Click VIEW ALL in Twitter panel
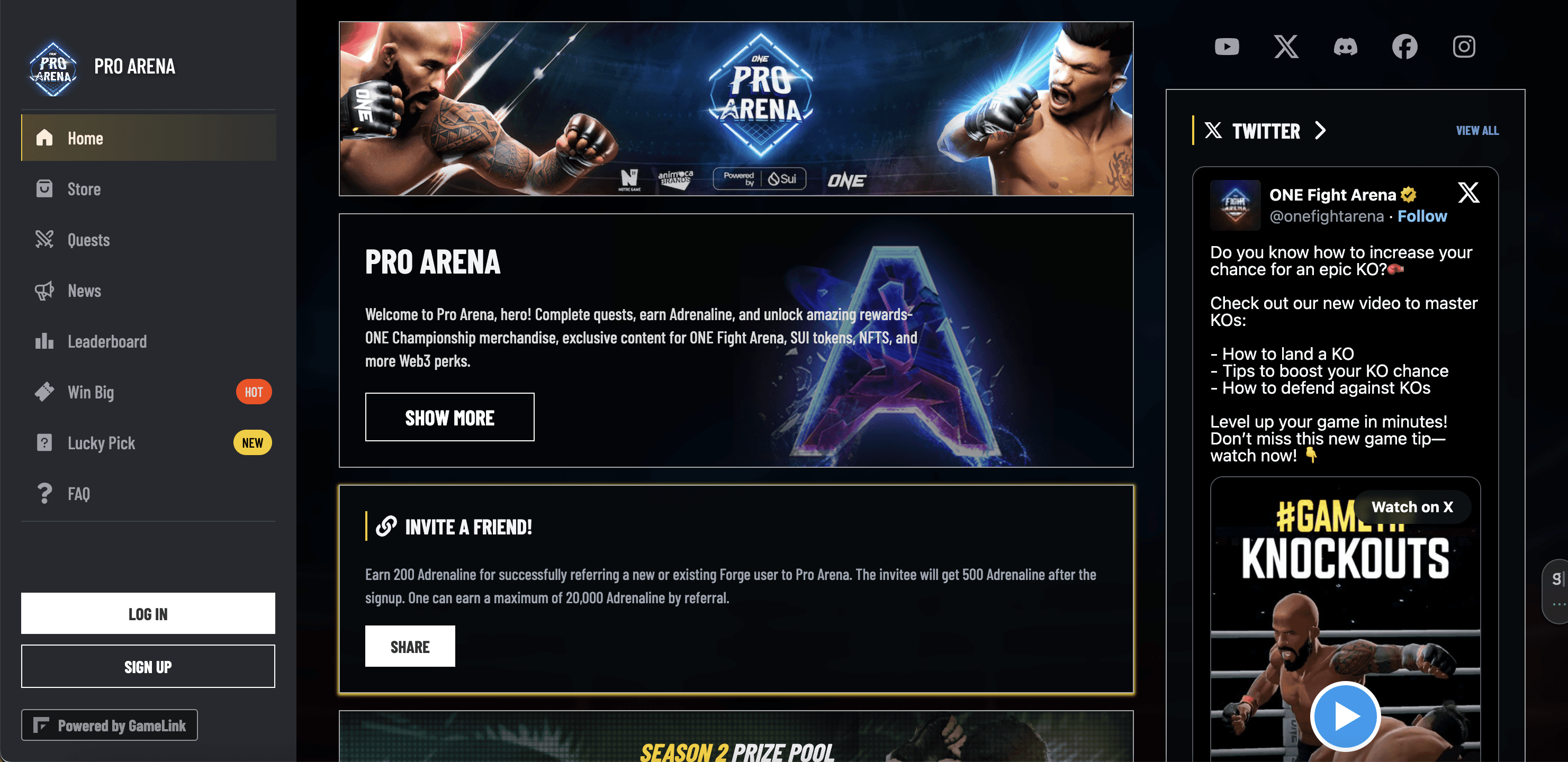This screenshot has width=1568, height=762. (1477, 130)
